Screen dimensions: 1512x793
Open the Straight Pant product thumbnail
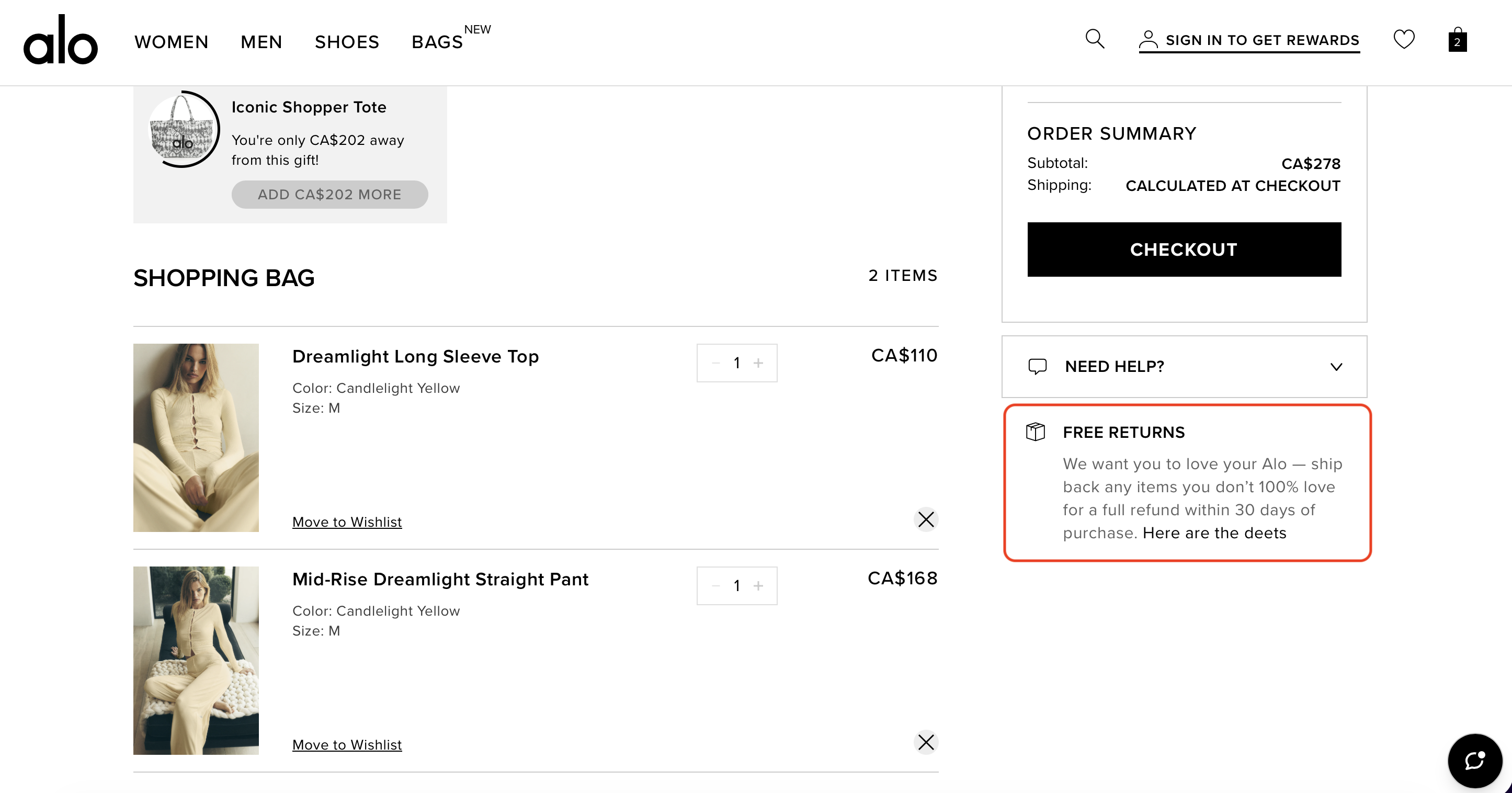coord(196,660)
